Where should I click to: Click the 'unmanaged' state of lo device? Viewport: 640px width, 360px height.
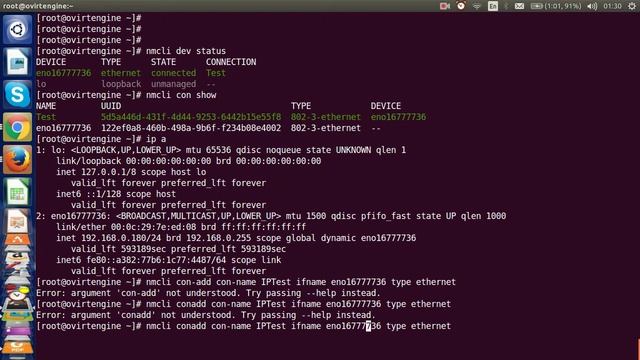(173, 84)
